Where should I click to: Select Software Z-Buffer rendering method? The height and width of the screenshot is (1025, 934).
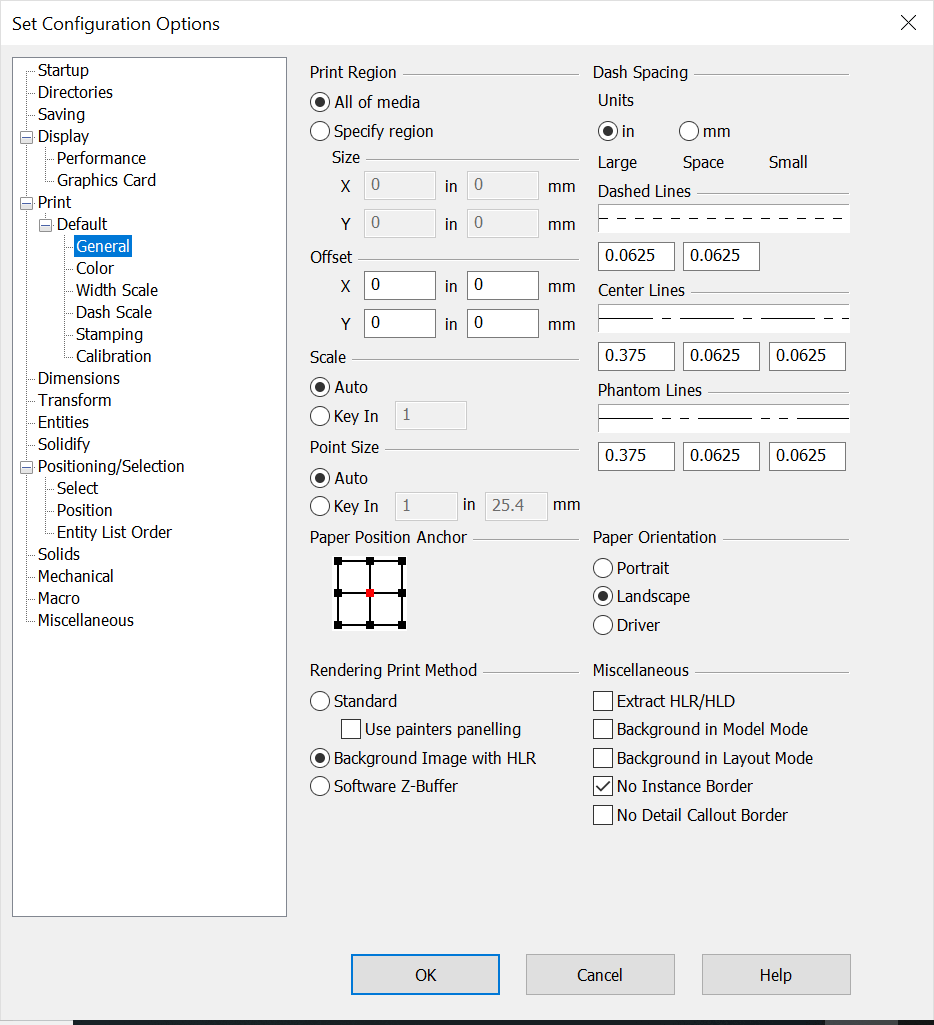(x=320, y=786)
